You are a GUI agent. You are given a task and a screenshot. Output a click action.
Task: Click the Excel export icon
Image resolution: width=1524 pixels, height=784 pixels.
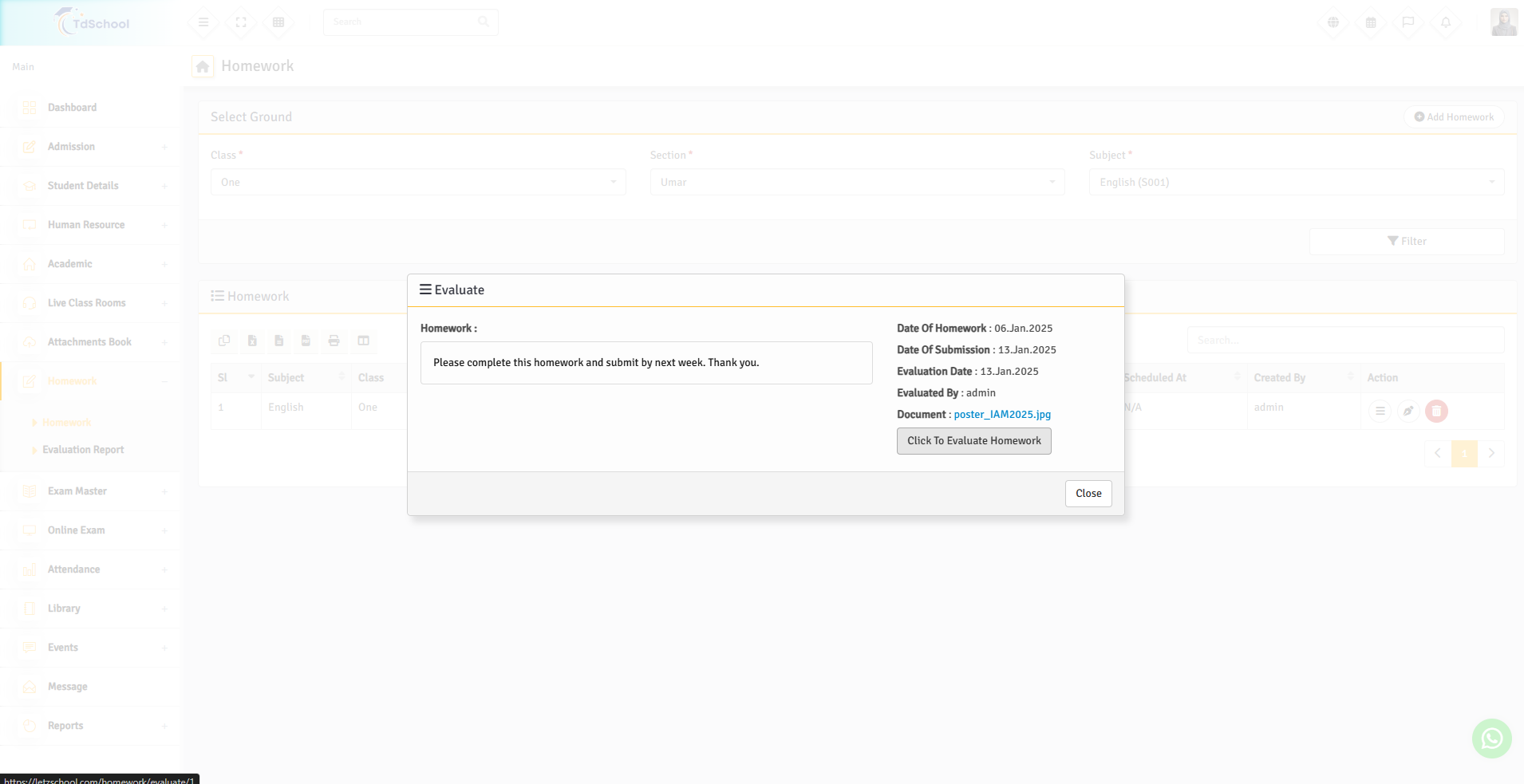252,341
